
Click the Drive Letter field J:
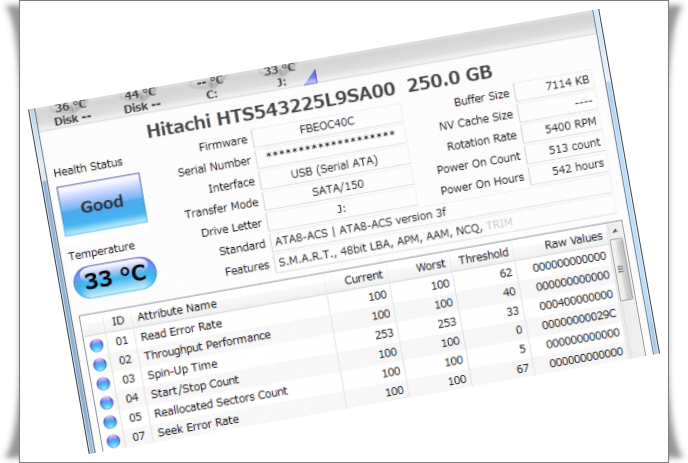coord(342,208)
